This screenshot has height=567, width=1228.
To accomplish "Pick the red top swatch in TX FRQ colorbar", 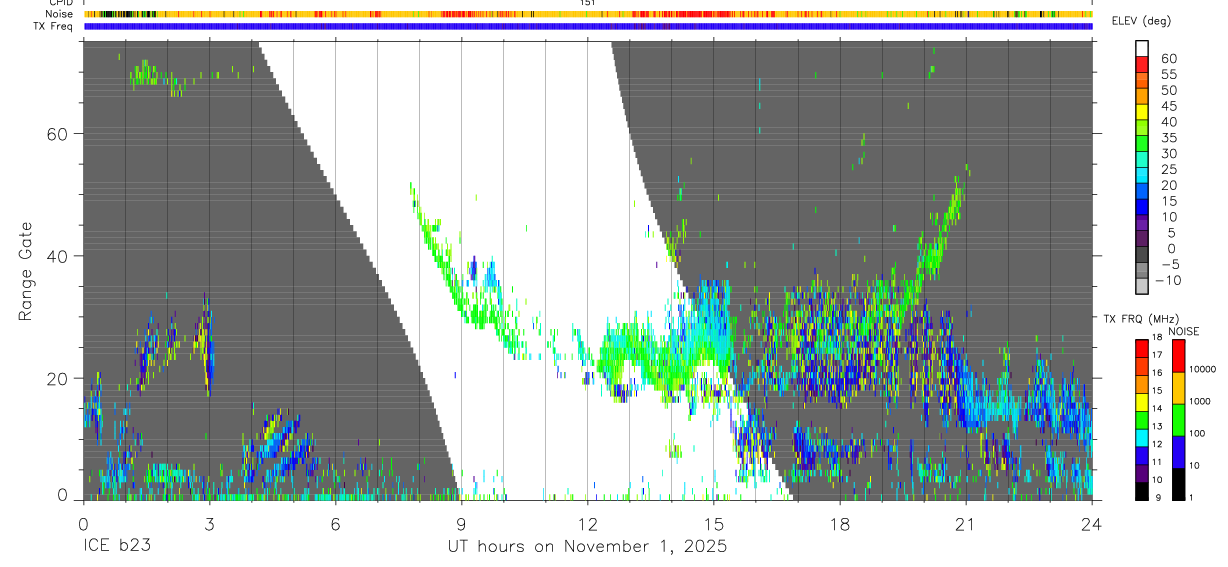I will (1142, 348).
